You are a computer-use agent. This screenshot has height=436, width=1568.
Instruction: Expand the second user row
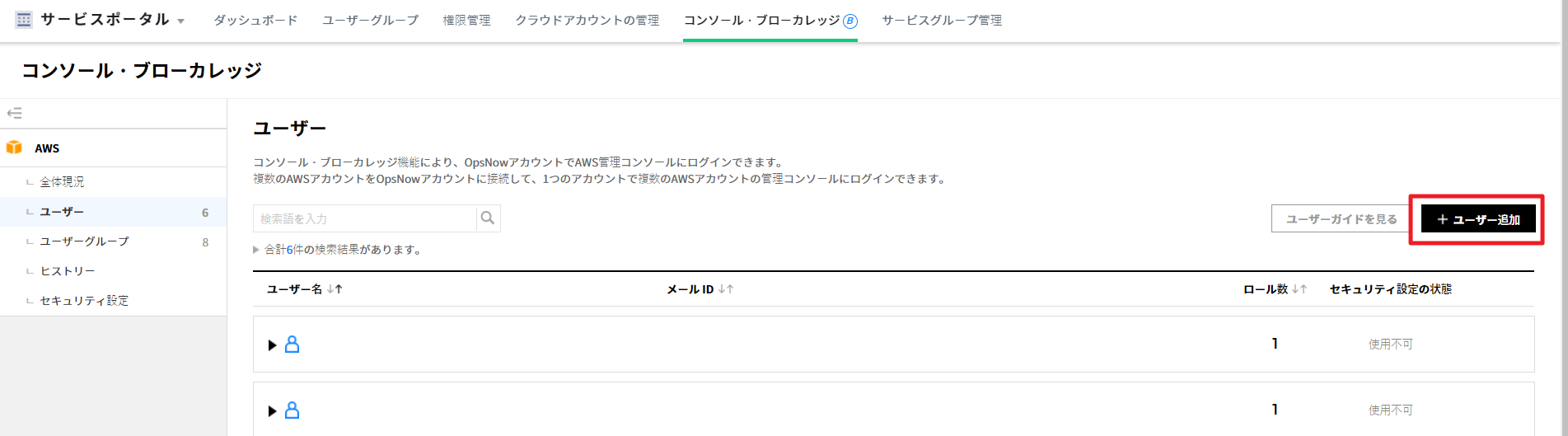tap(272, 411)
